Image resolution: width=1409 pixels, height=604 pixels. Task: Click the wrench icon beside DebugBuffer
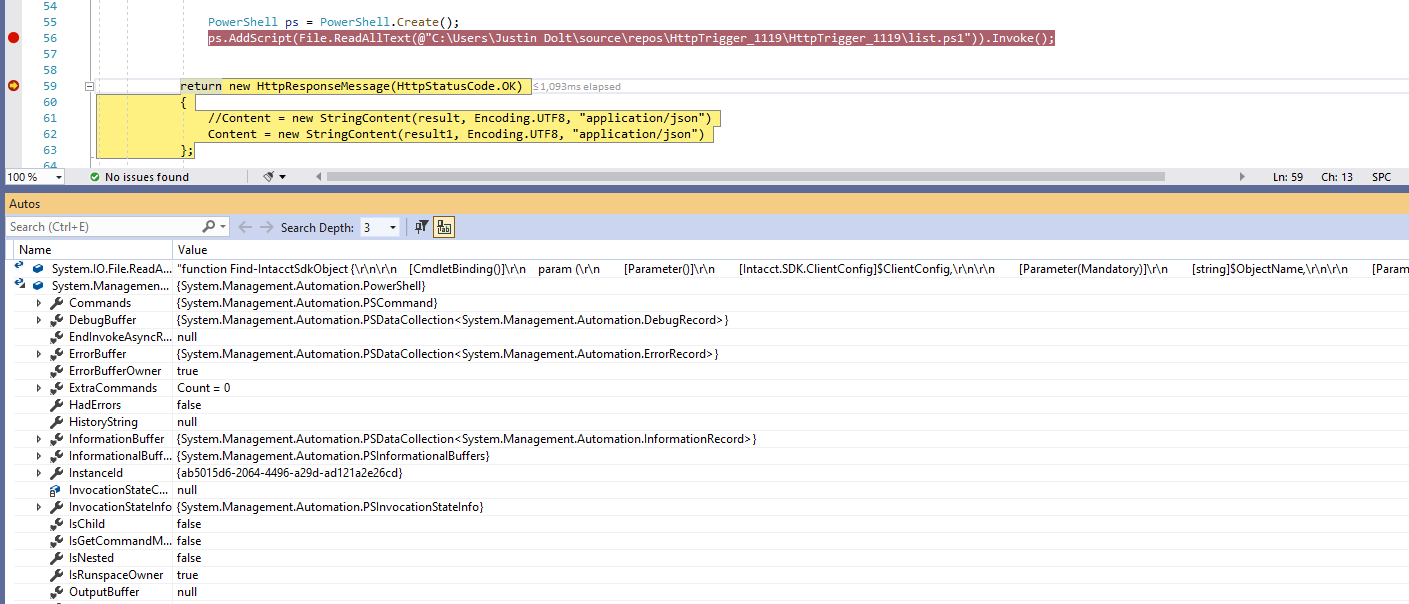pyautogui.click(x=56, y=320)
